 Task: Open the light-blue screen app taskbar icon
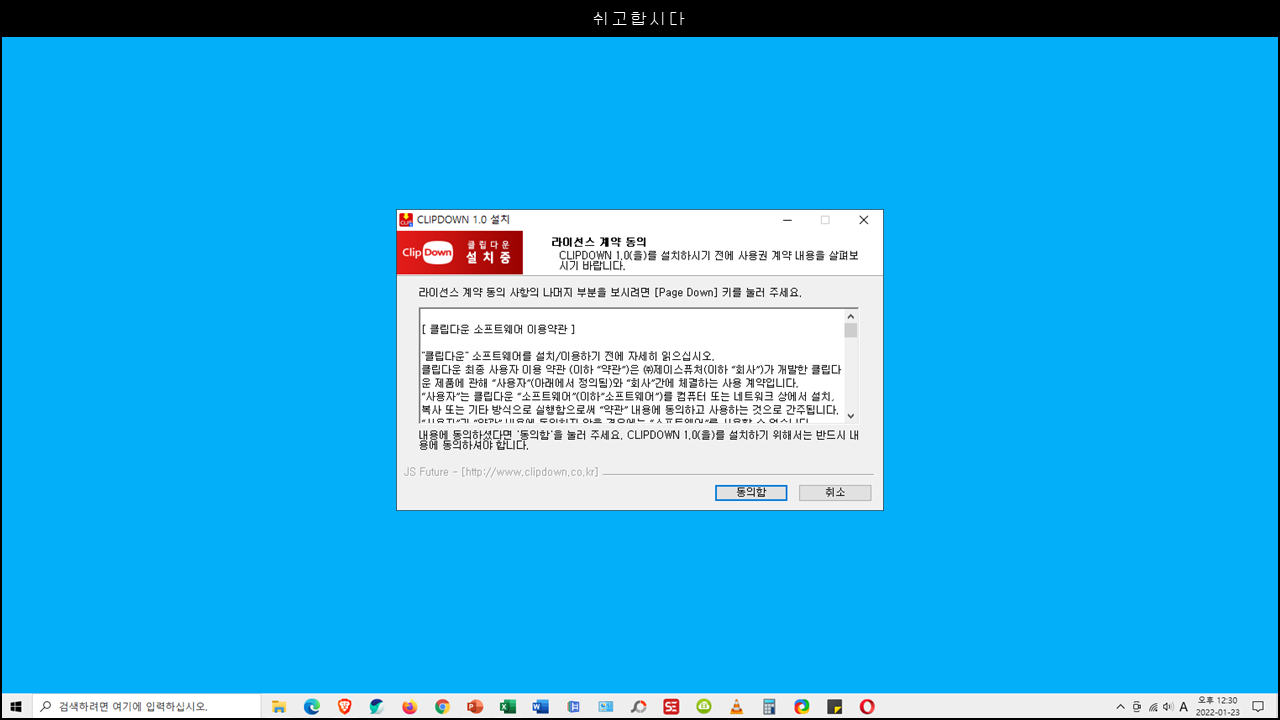click(x=606, y=706)
